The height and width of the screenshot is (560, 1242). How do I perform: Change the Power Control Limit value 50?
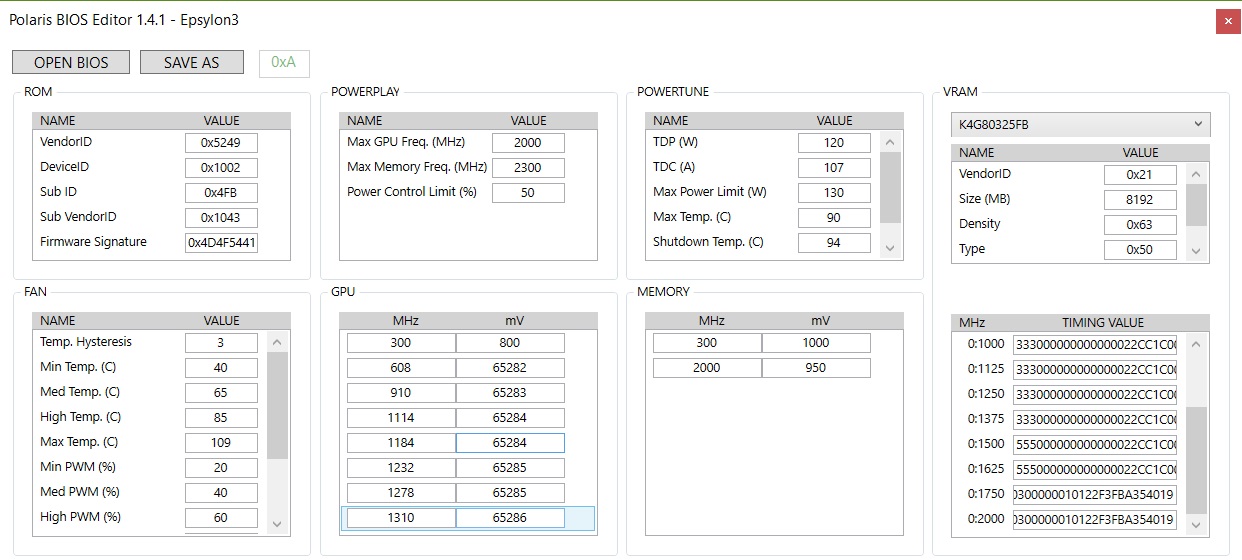click(x=528, y=192)
